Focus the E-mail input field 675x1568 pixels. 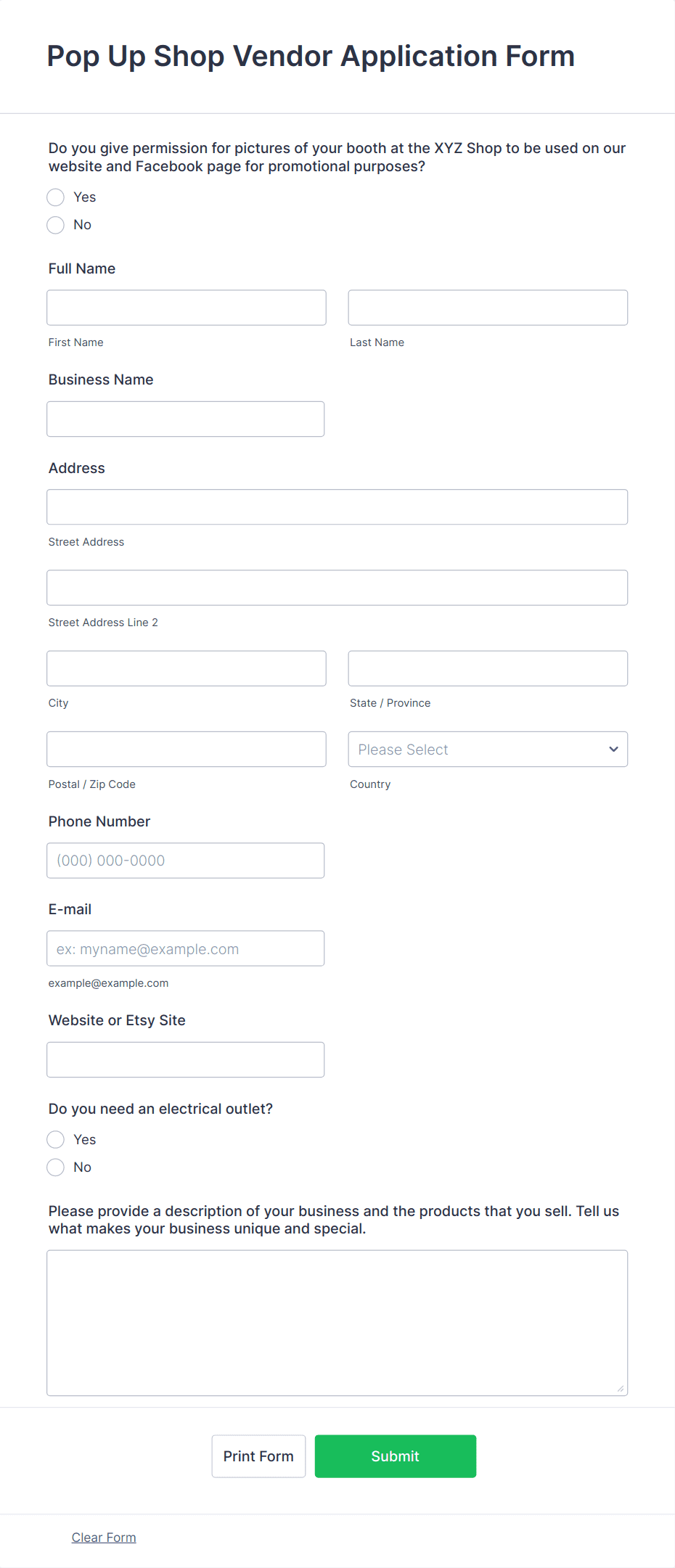[x=185, y=948]
